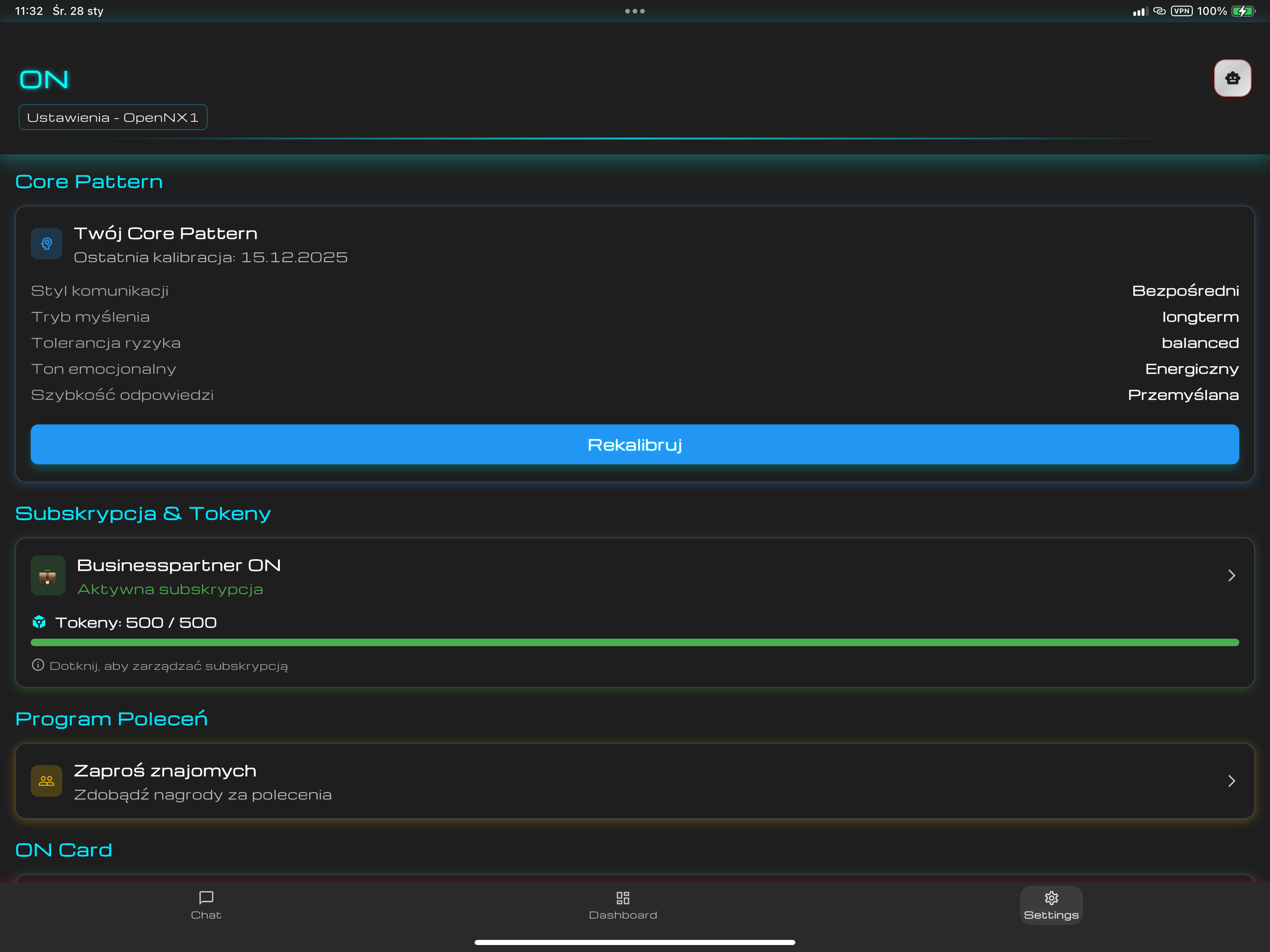Tap the 'Śr. 28 sty' date
Screen dimensions: 1270x952
(x=78, y=11)
